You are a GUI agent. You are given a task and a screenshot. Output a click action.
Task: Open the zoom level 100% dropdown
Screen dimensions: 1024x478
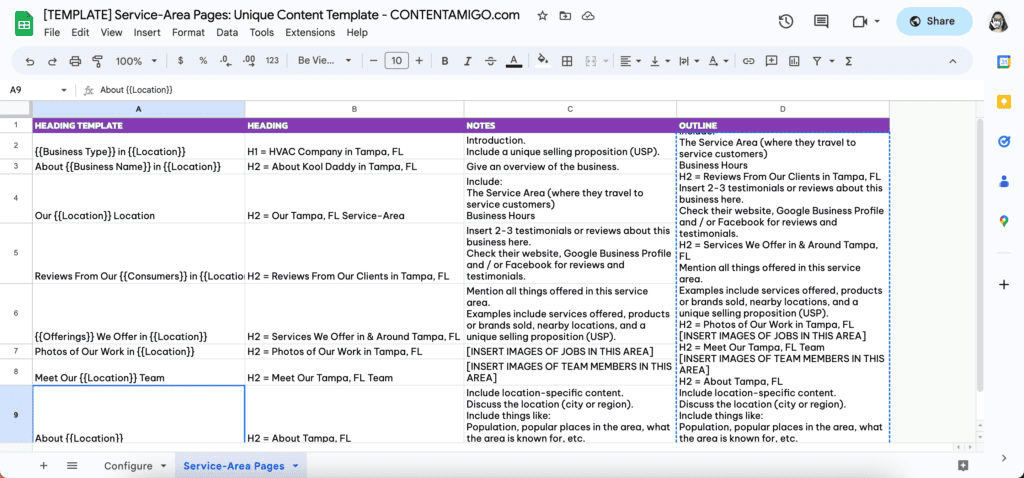click(x=136, y=61)
